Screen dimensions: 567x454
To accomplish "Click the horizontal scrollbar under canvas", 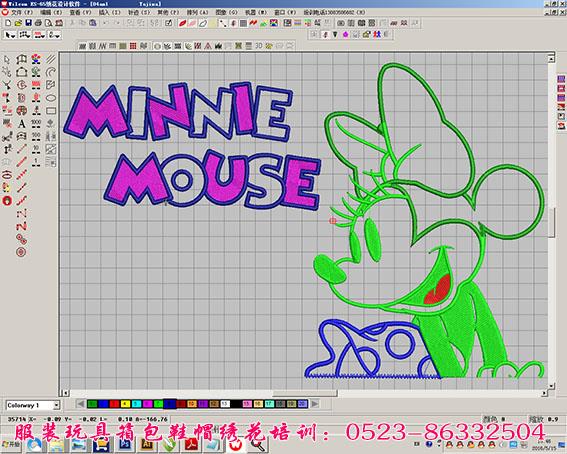I will 304,393.
